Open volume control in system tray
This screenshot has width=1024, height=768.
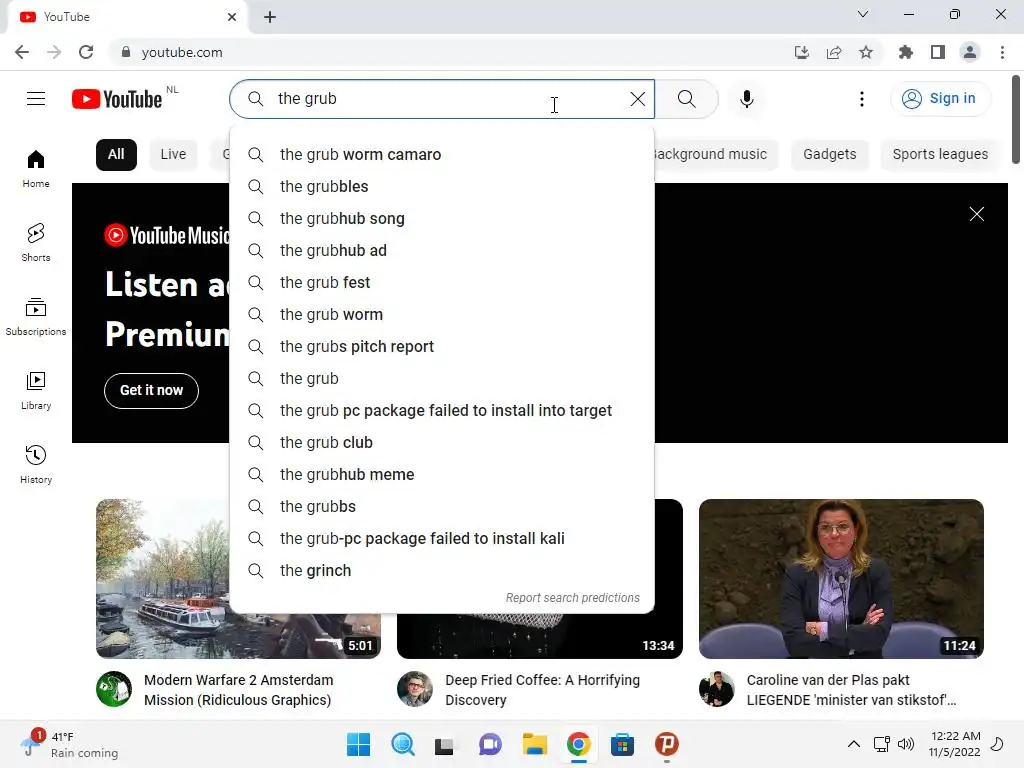coord(906,744)
